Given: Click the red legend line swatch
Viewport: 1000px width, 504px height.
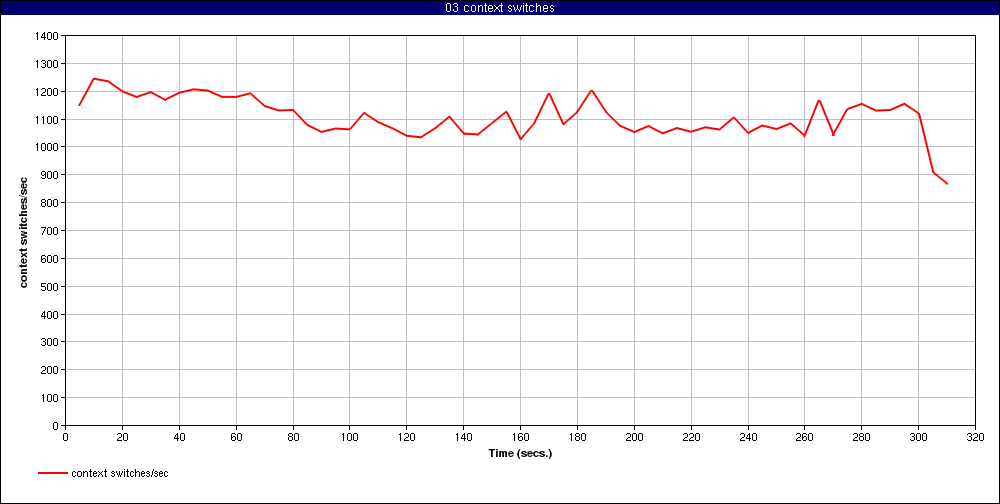Looking at the screenshot, I should (x=53, y=473).
